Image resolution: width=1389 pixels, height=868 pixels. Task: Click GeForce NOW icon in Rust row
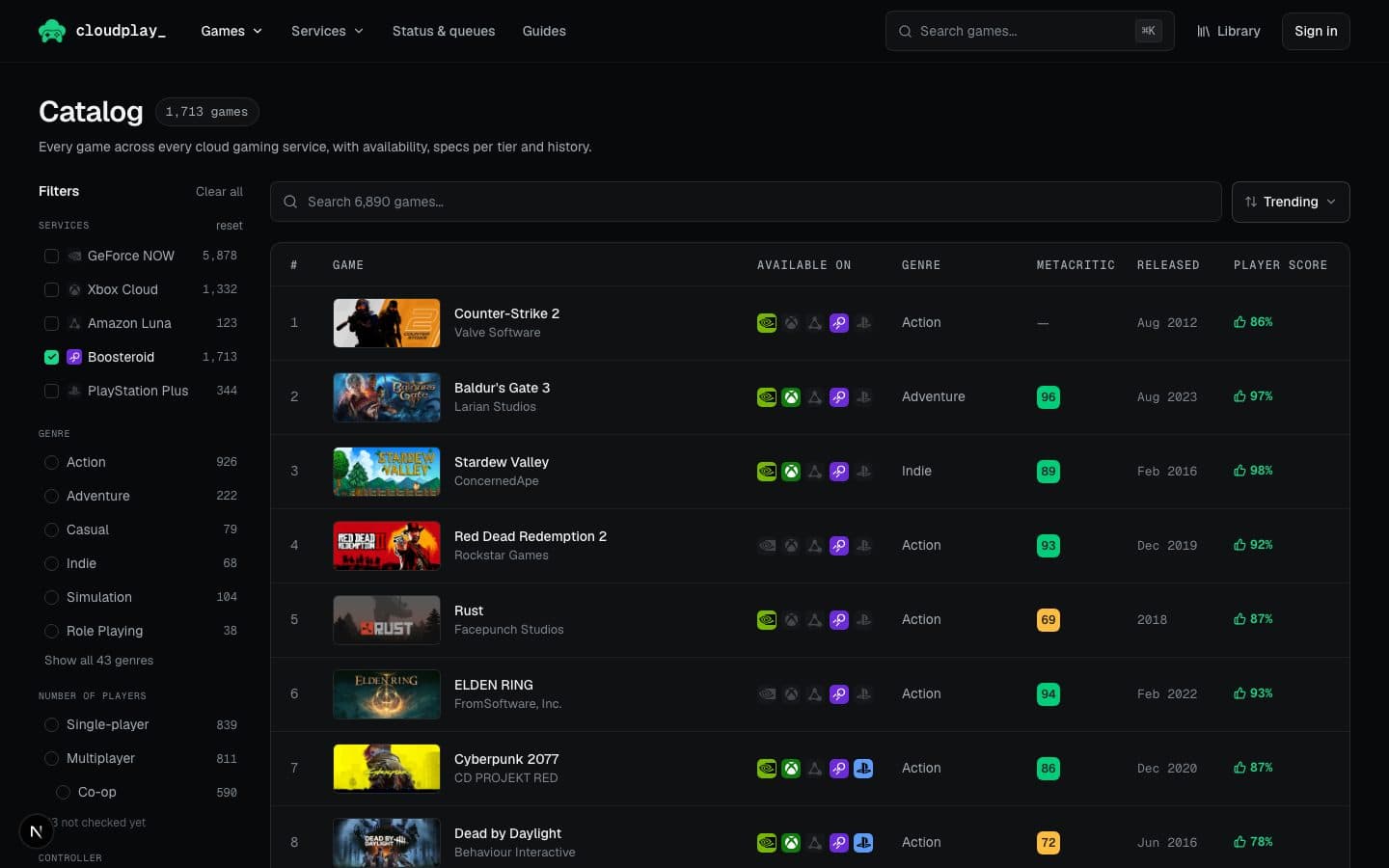coord(767,620)
